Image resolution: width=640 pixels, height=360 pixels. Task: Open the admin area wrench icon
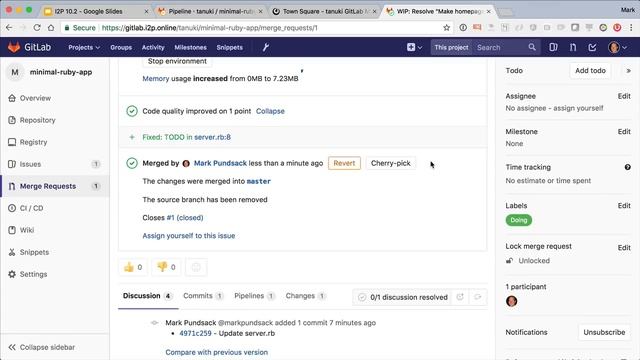(266, 47)
